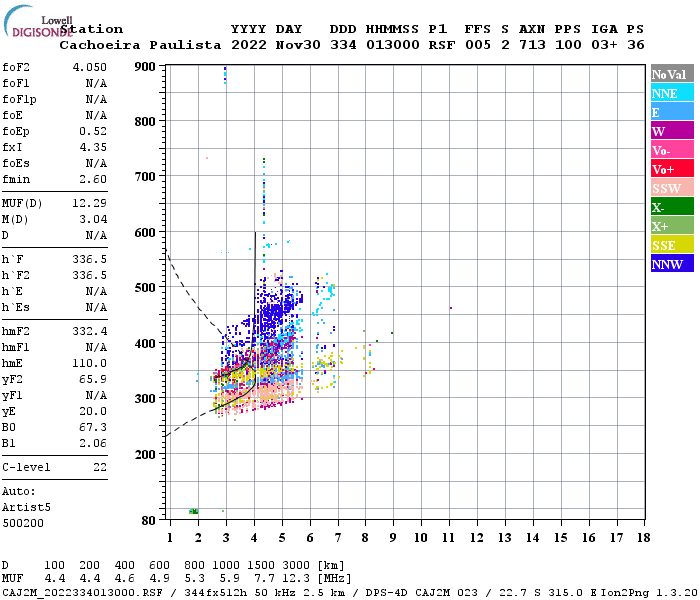Select the Vo+ red legend swatch

coord(672,169)
